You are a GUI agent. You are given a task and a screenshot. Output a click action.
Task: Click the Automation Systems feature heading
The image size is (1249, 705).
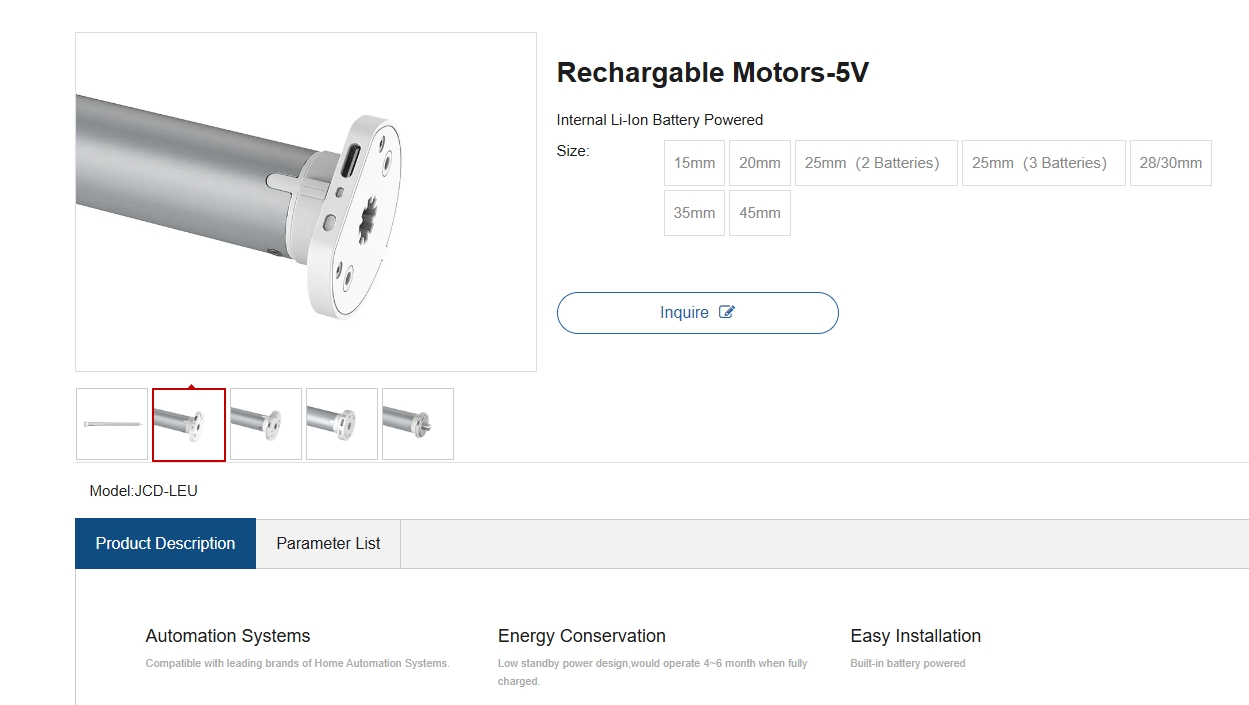[228, 636]
